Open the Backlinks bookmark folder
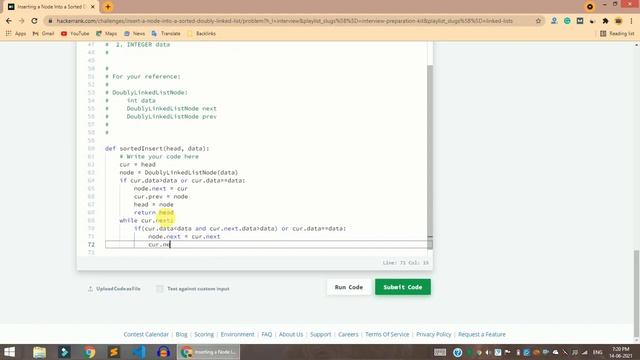640x360 pixels. [201, 33]
